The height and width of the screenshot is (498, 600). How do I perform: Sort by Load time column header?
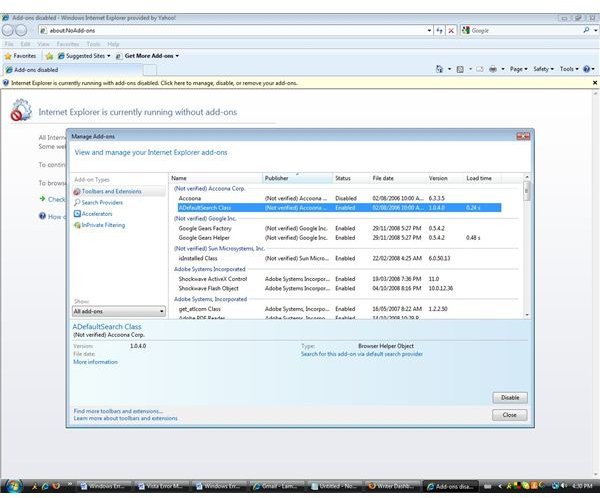483,178
